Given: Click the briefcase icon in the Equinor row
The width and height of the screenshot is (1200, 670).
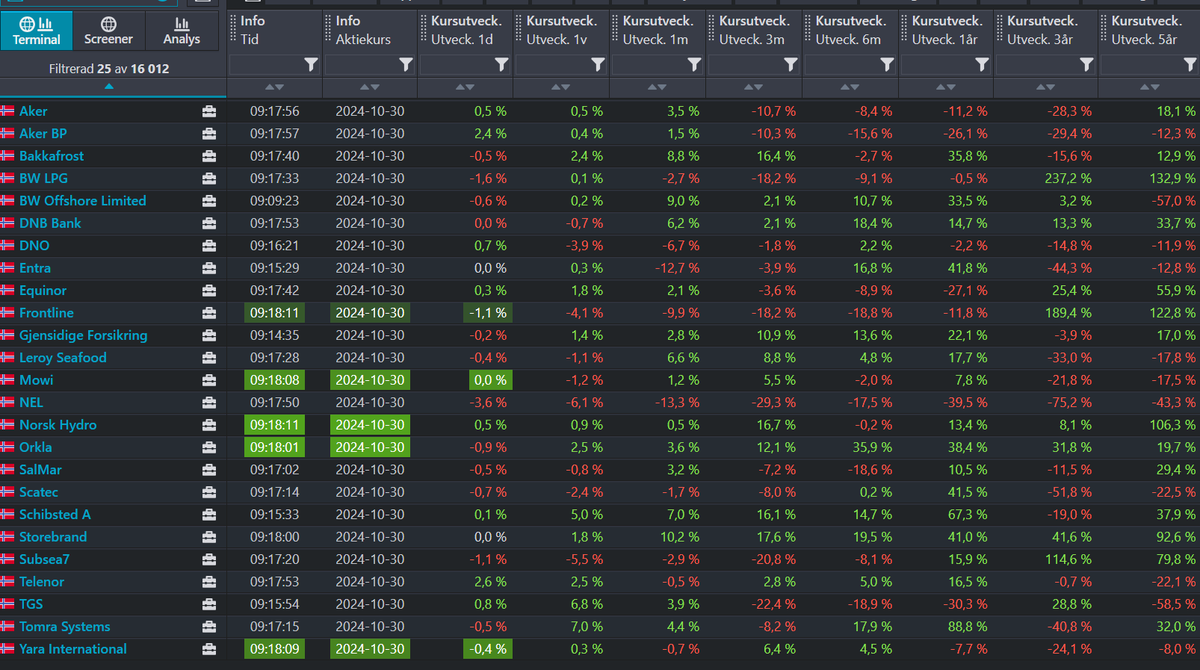Looking at the screenshot, I should pyautogui.click(x=209, y=290).
